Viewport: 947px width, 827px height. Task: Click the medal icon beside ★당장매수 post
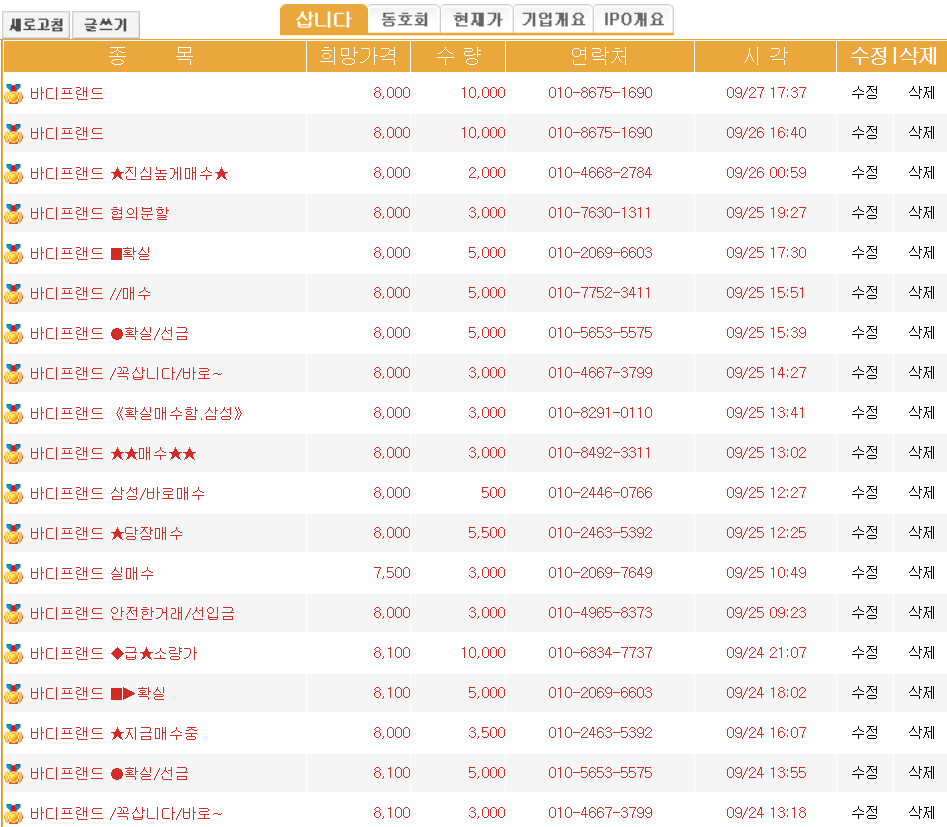(x=13, y=533)
